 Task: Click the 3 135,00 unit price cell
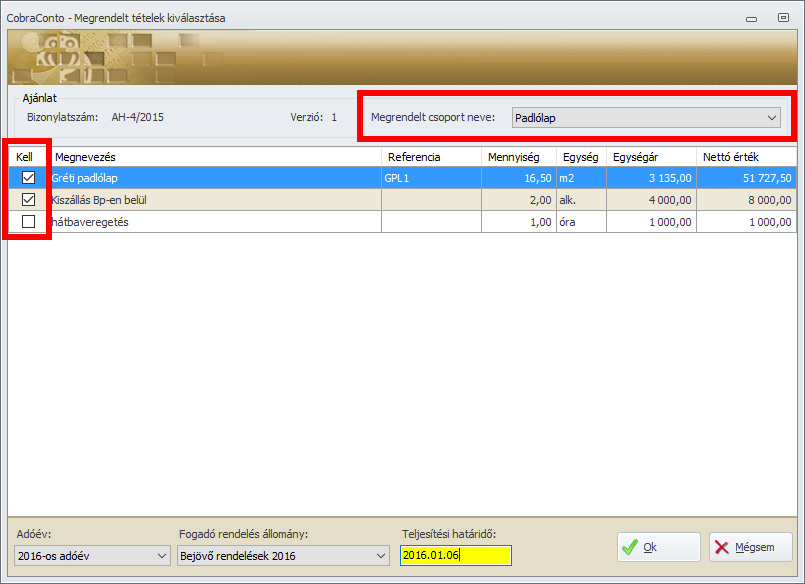(651, 178)
